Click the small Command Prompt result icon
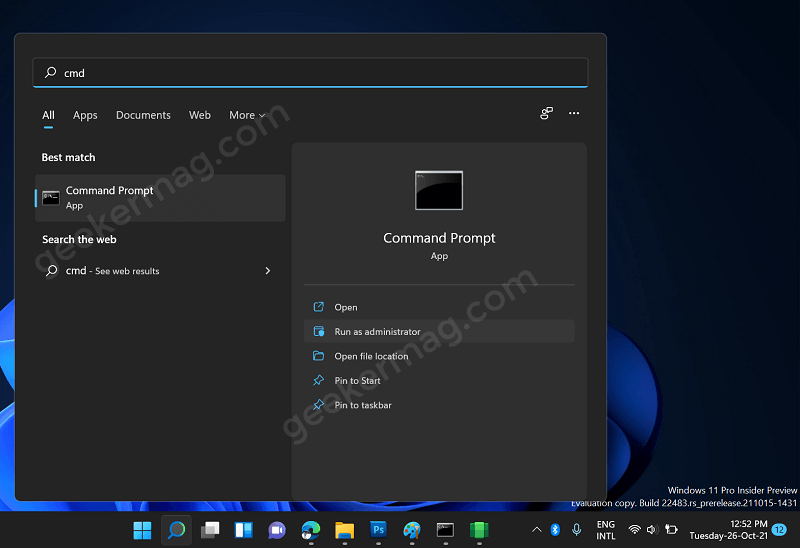Screen dimensions: 800x548 coord(51,198)
